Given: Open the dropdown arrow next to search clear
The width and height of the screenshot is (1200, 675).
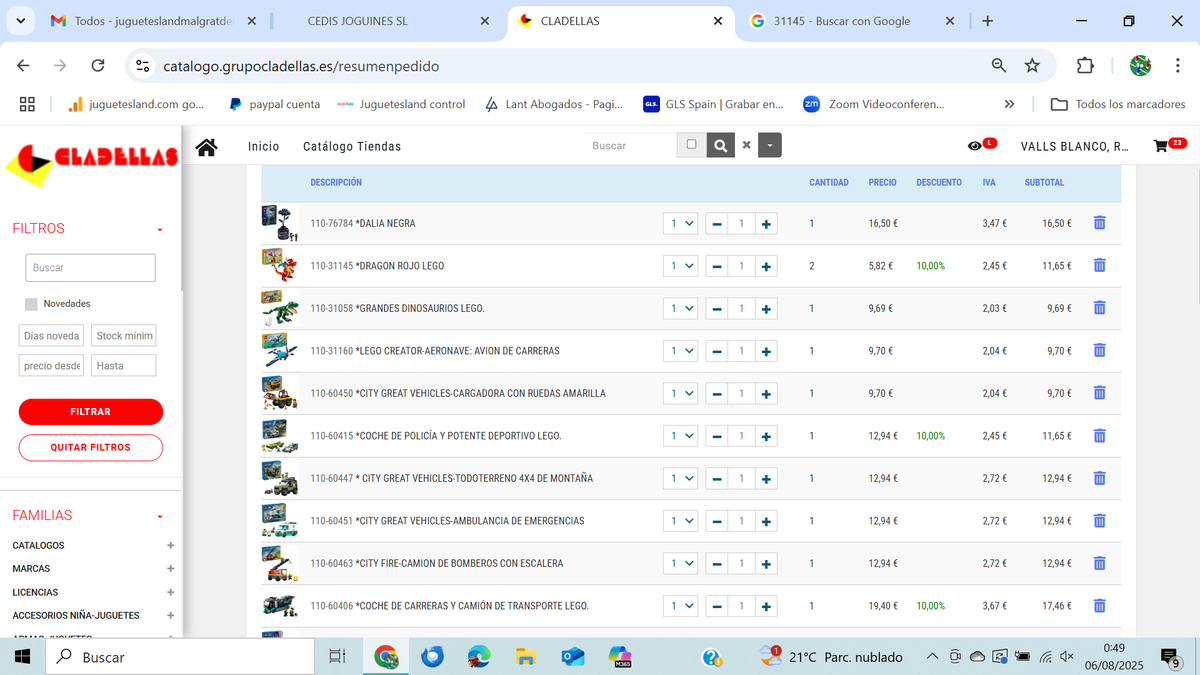Looking at the screenshot, I should [769, 146].
